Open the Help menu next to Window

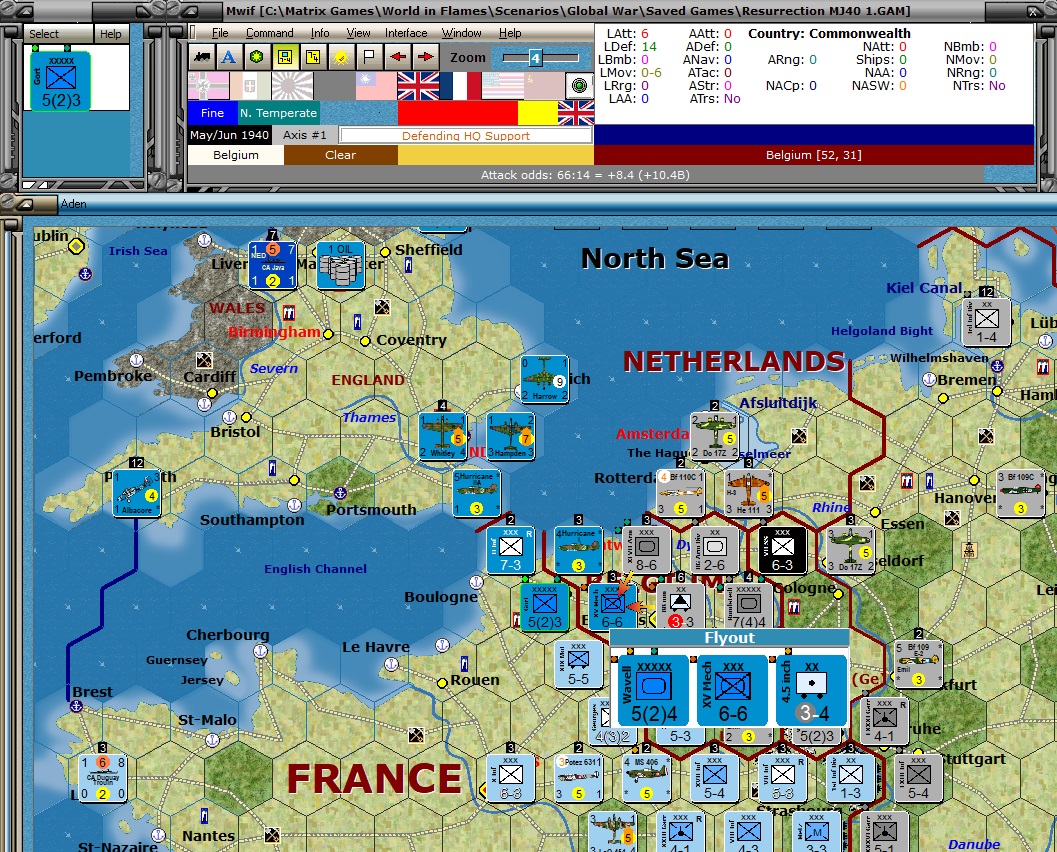click(510, 33)
